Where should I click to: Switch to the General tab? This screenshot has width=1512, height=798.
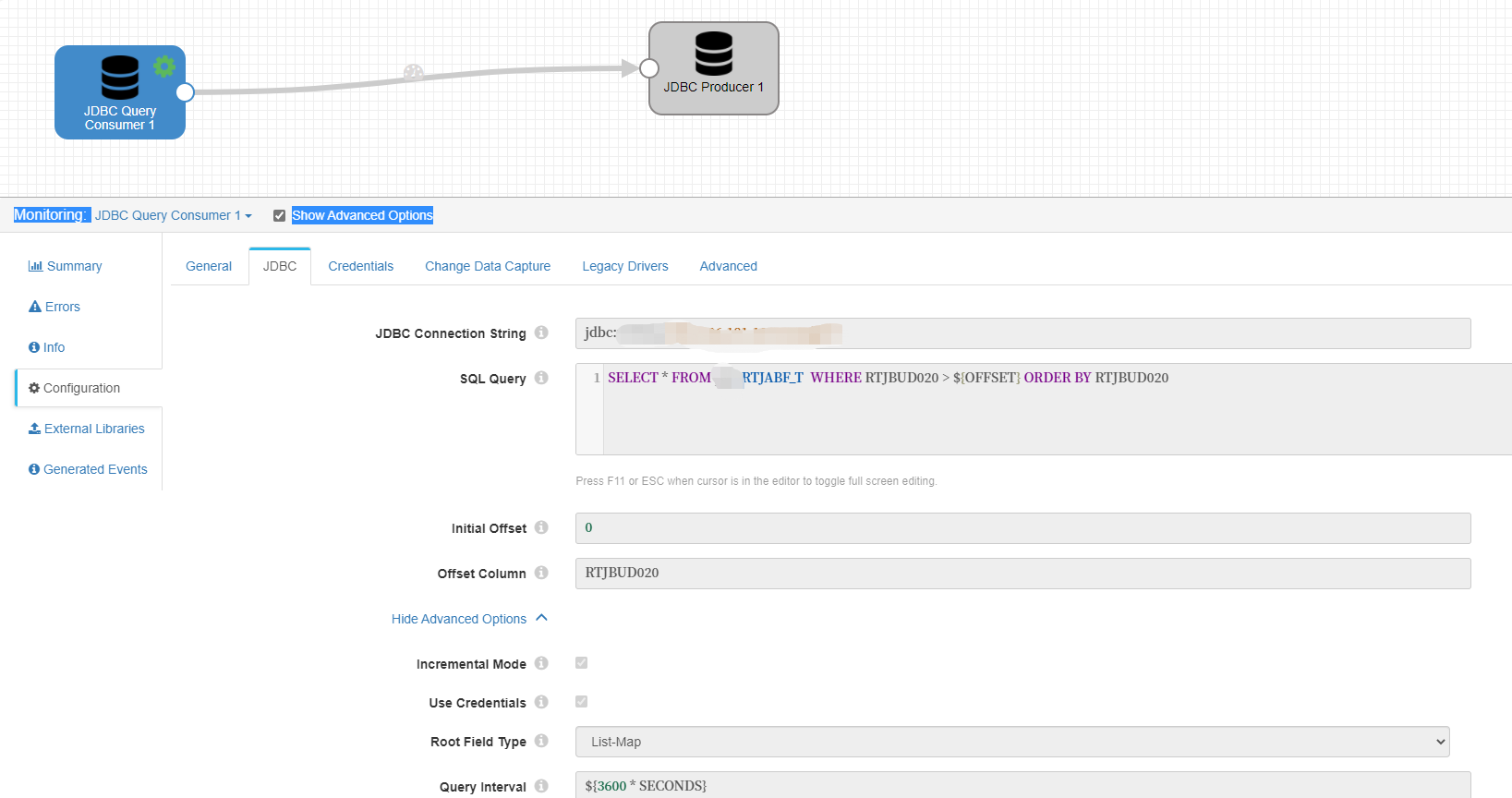(209, 266)
